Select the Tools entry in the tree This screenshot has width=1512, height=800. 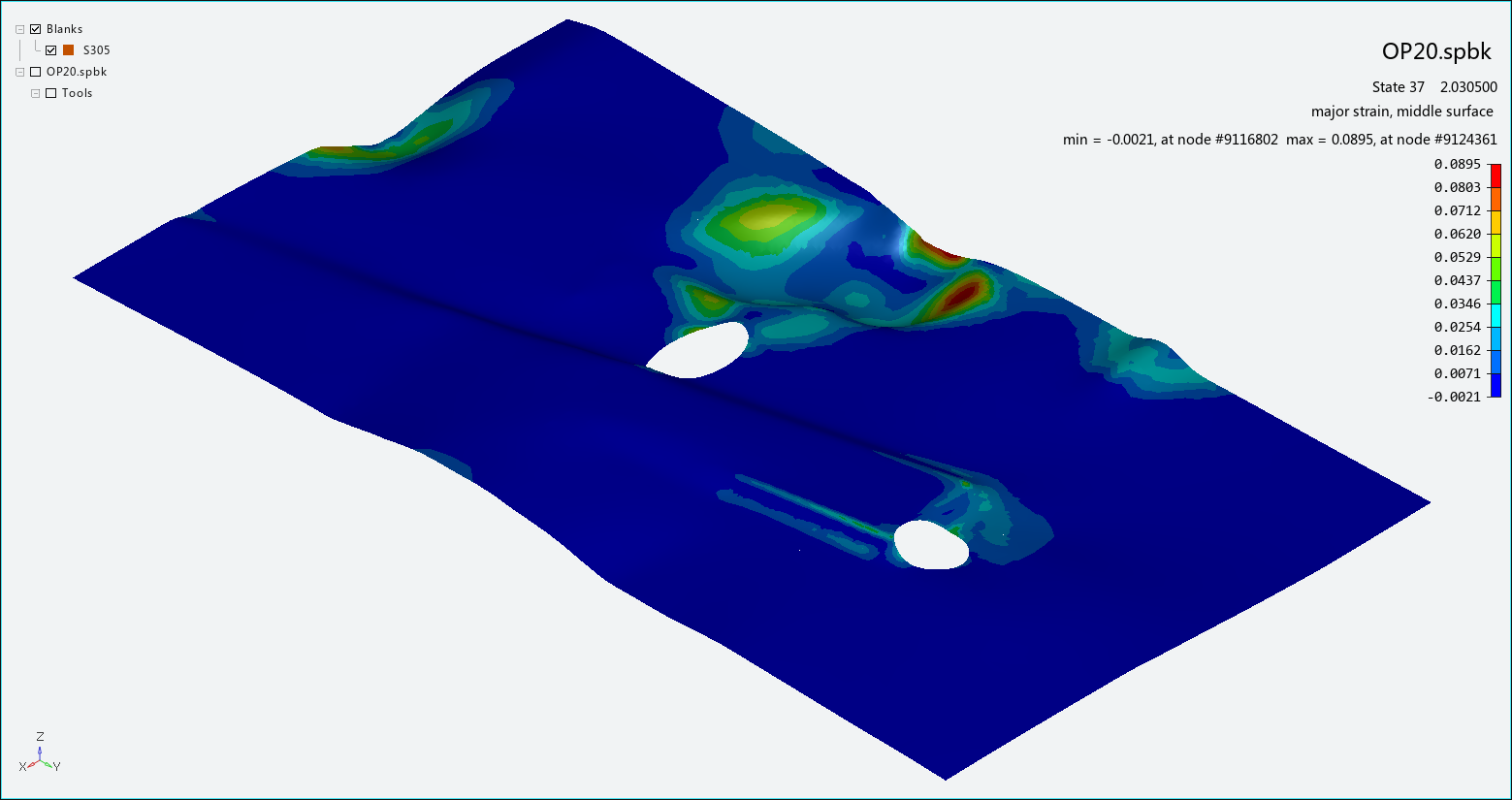point(79,92)
